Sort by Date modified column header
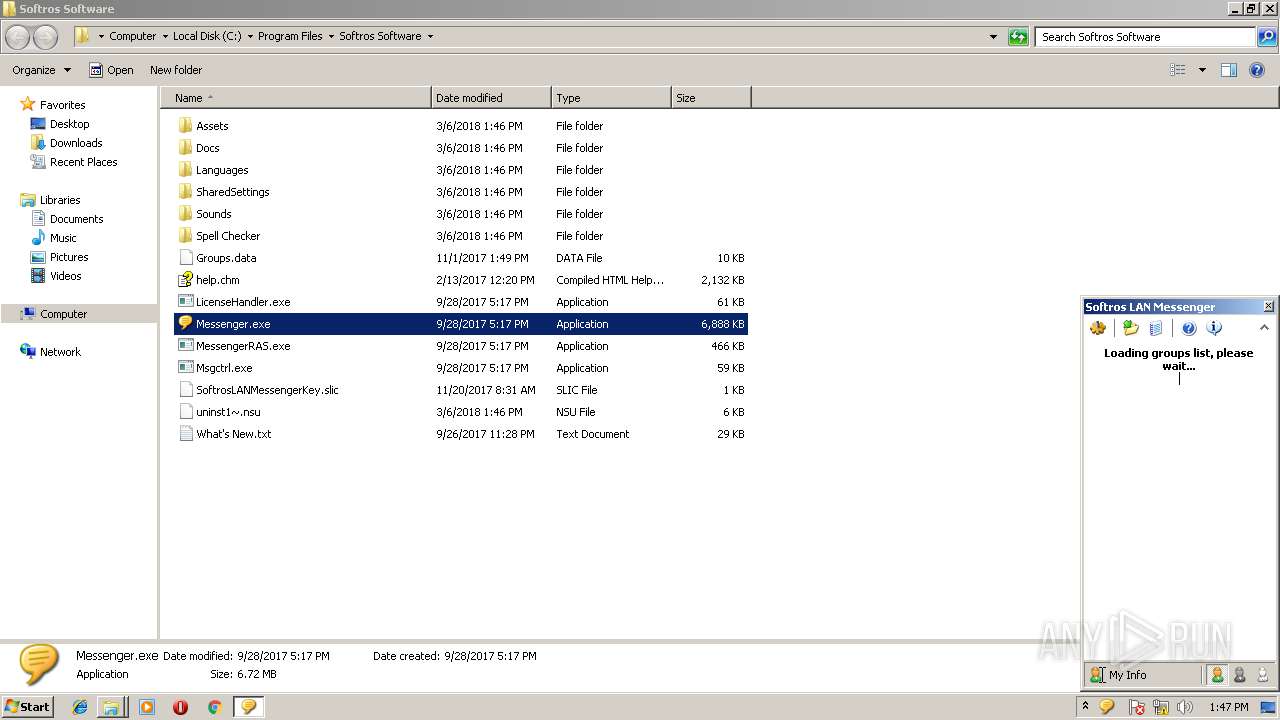 (491, 98)
